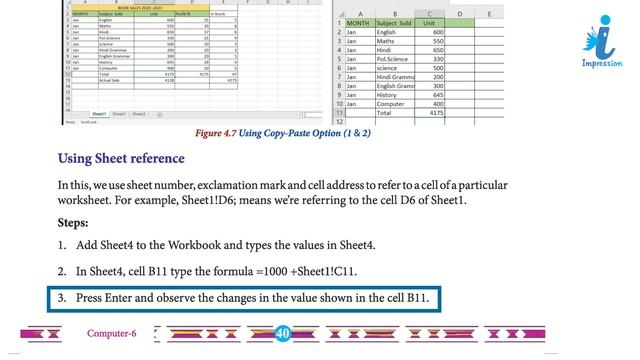
Task: Select the 'Total' cell in row 11
Action: pos(395,113)
